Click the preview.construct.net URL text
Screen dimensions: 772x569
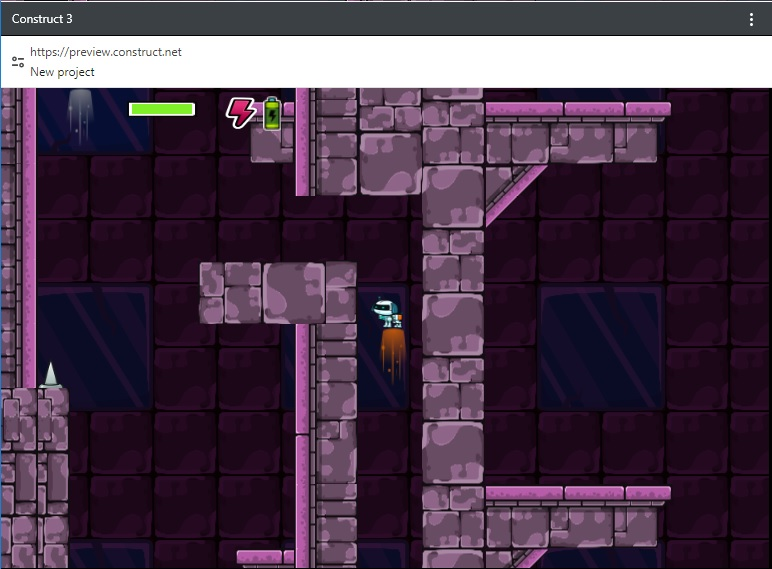[106, 52]
